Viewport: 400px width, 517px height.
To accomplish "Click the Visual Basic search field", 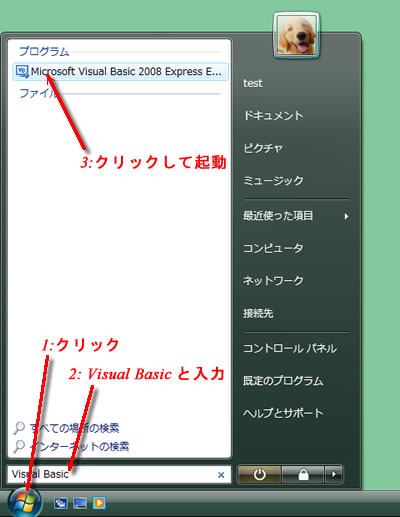I will click(119, 474).
